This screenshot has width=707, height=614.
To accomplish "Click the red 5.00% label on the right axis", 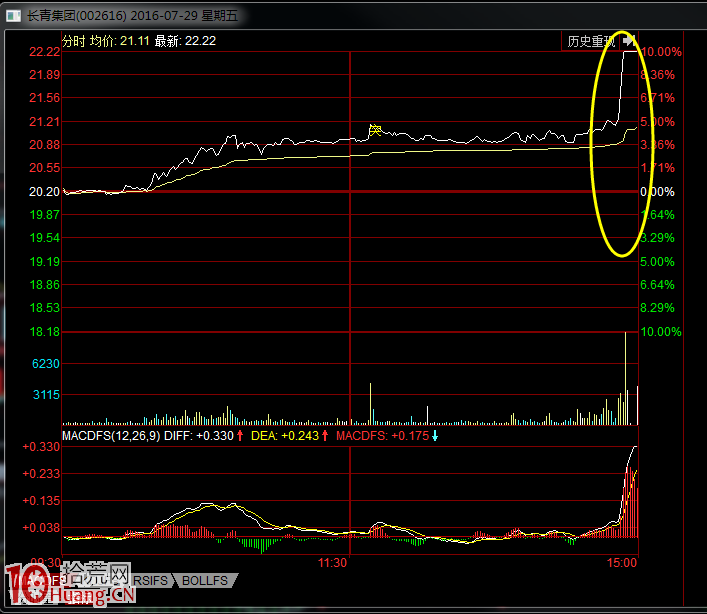I will pos(658,122).
